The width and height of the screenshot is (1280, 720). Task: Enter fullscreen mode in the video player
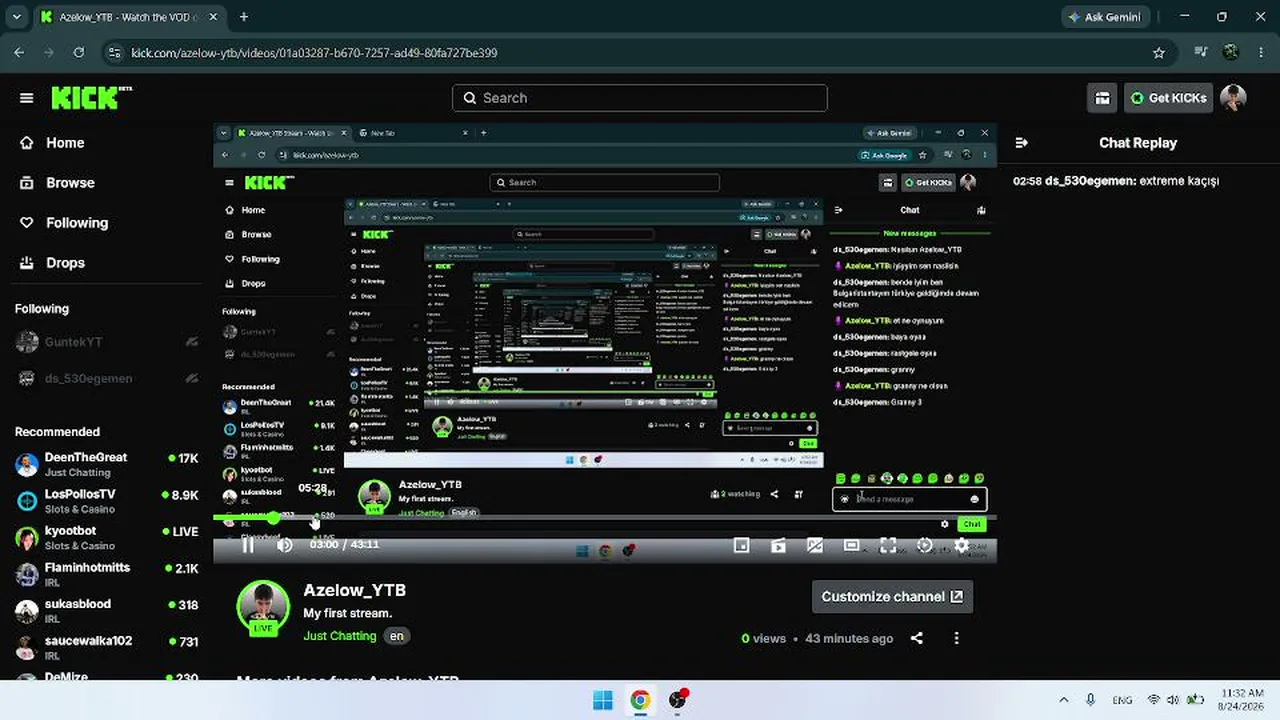click(888, 545)
